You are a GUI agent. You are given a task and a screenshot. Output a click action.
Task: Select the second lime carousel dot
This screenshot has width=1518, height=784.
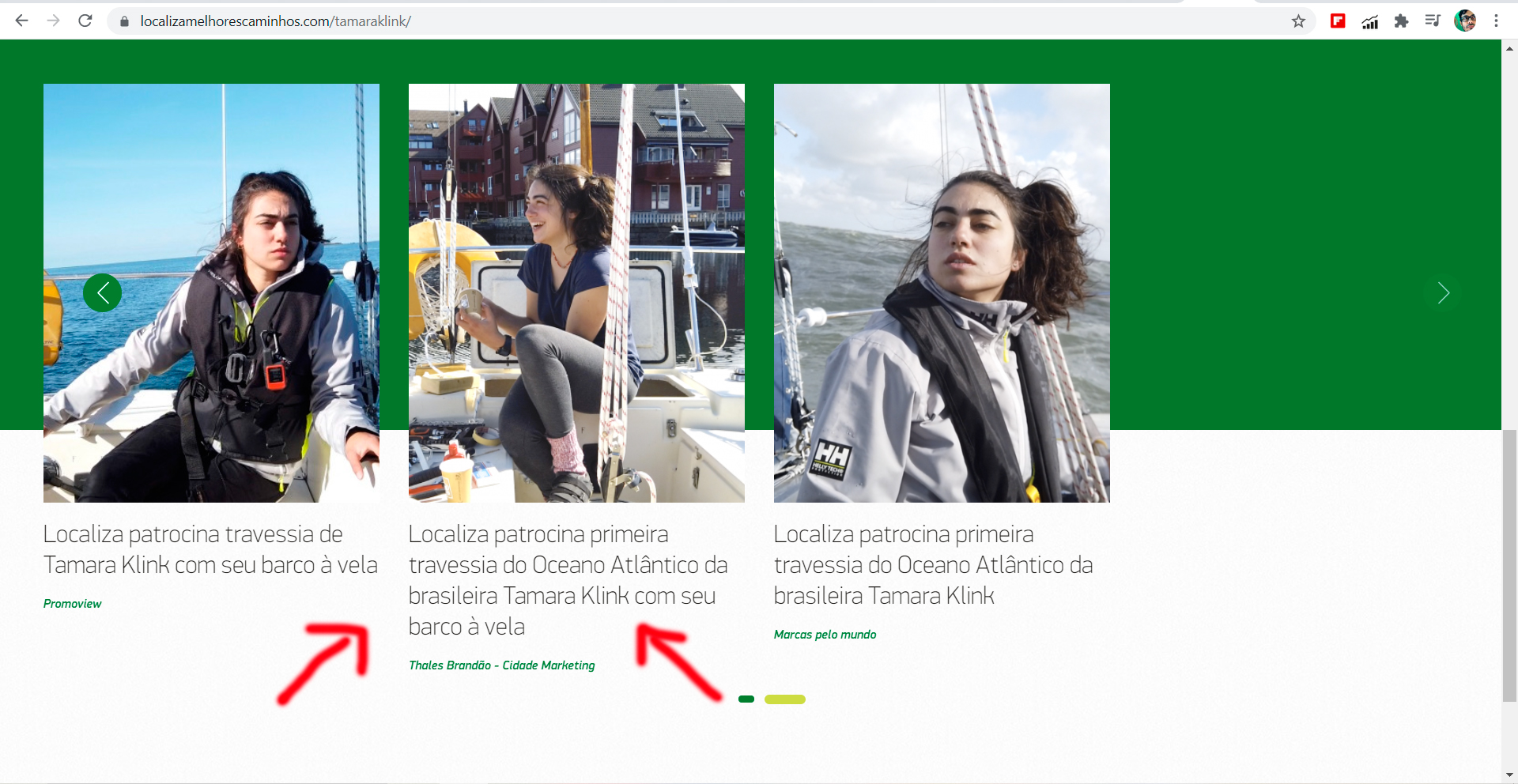coord(785,699)
